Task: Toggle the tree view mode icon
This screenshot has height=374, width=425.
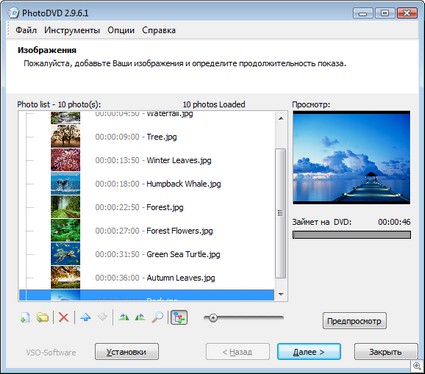Action: [x=179, y=317]
